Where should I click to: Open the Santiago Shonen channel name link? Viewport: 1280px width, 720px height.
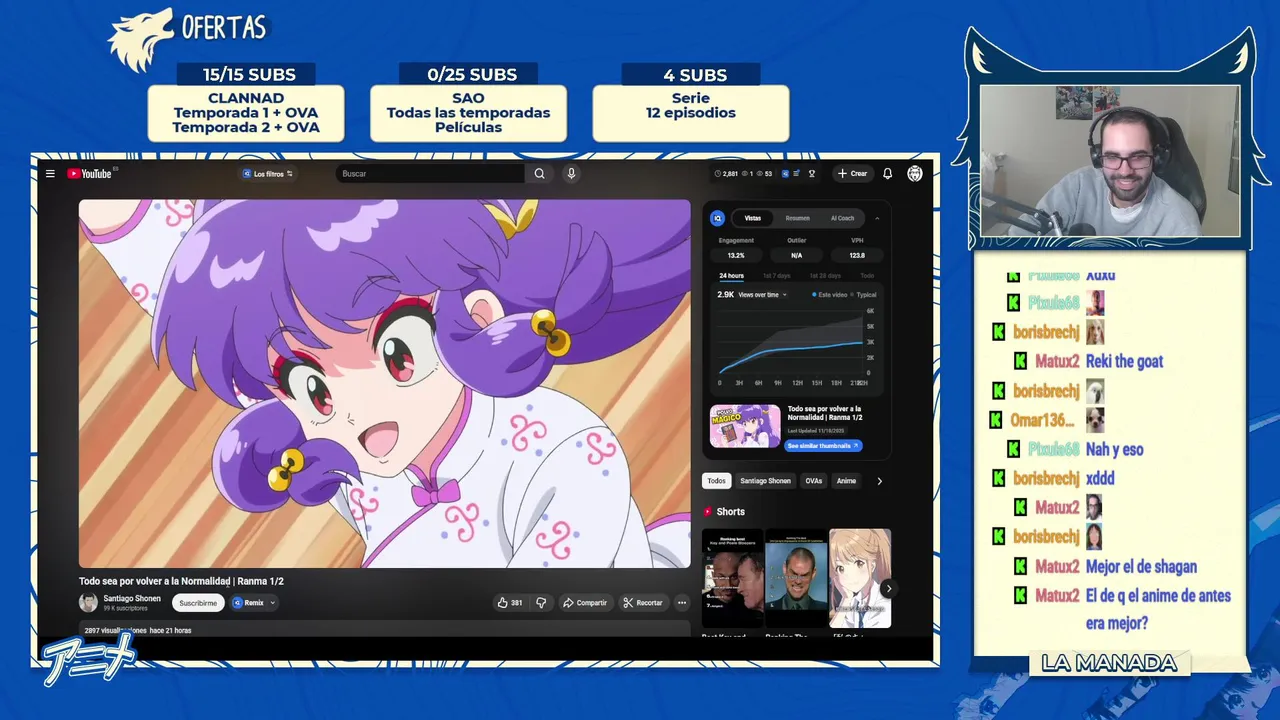132,598
